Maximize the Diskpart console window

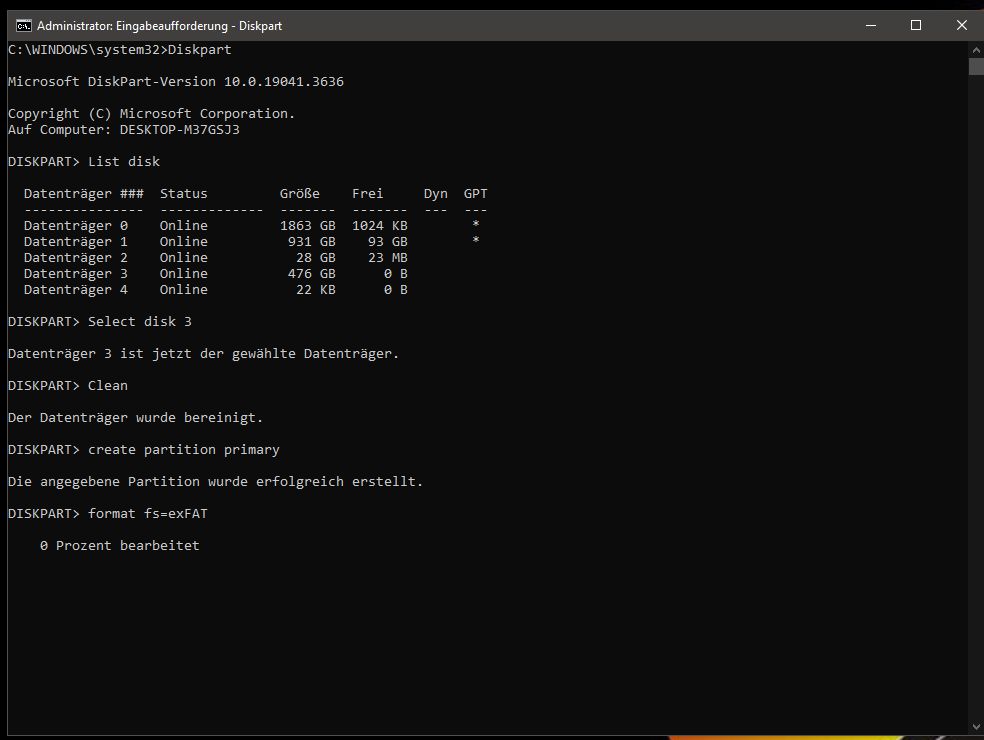(x=916, y=26)
